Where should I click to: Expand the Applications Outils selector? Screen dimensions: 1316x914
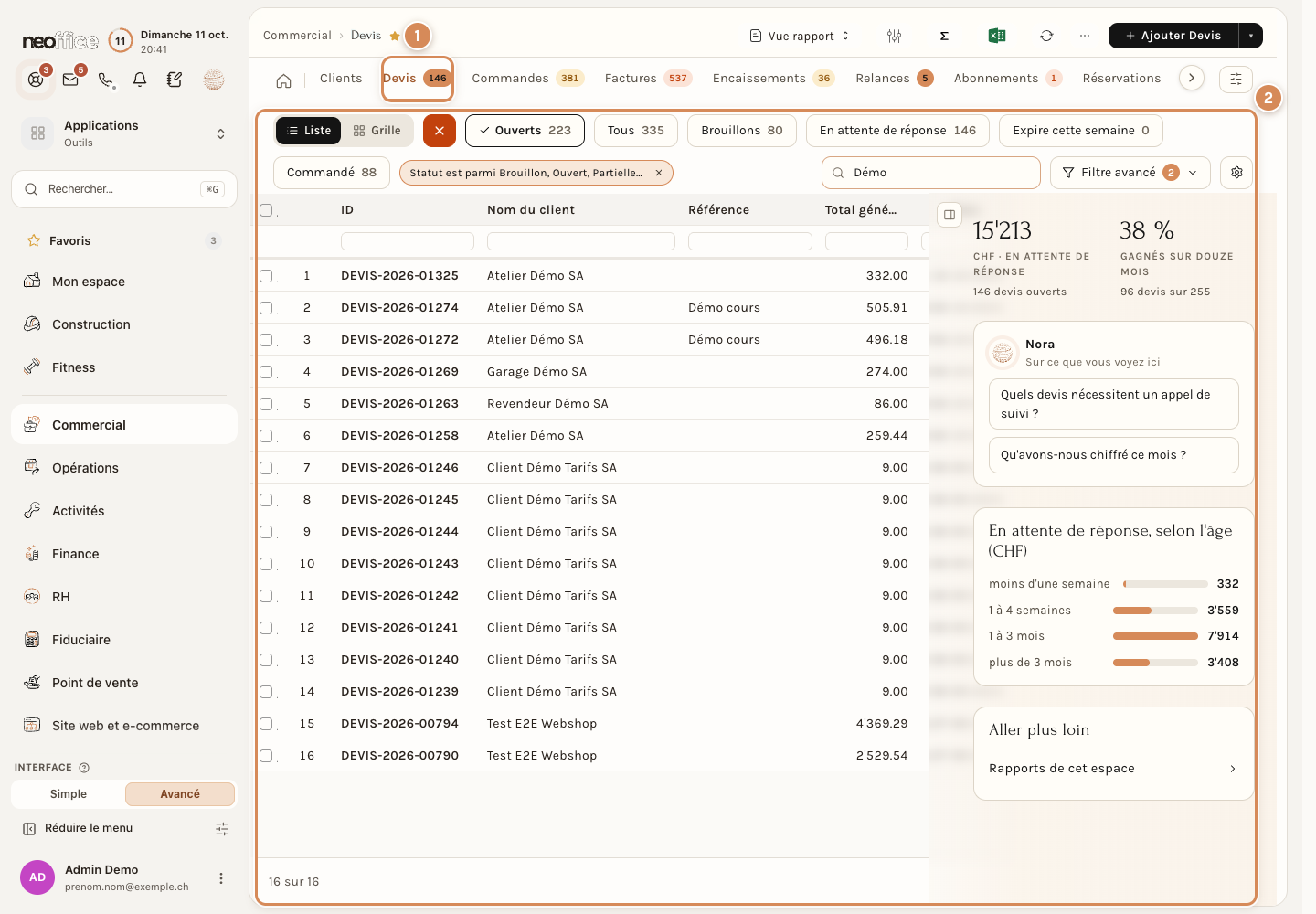coord(124,133)
